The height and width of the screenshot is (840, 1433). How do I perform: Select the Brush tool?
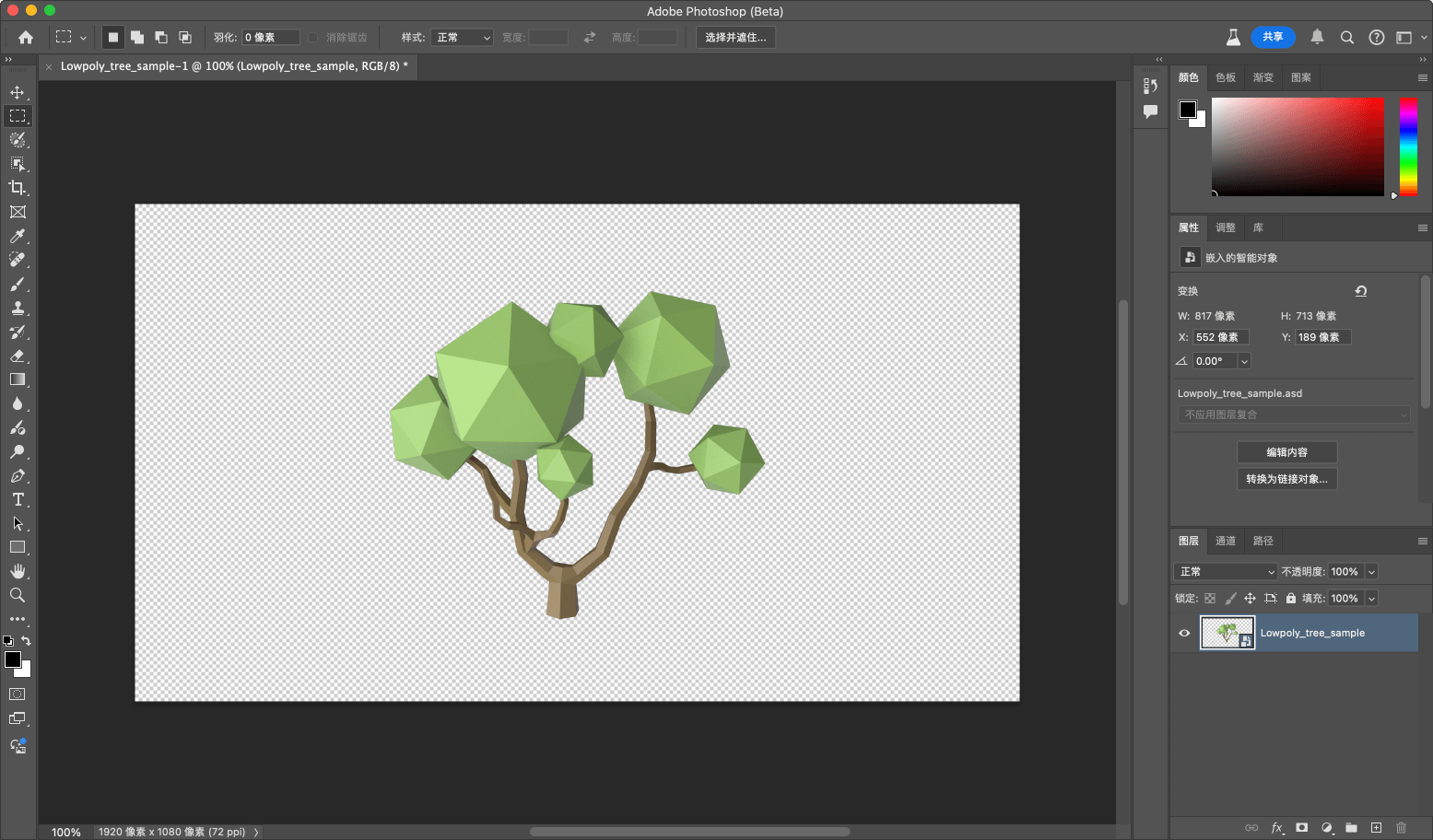[x=18, y=285]
